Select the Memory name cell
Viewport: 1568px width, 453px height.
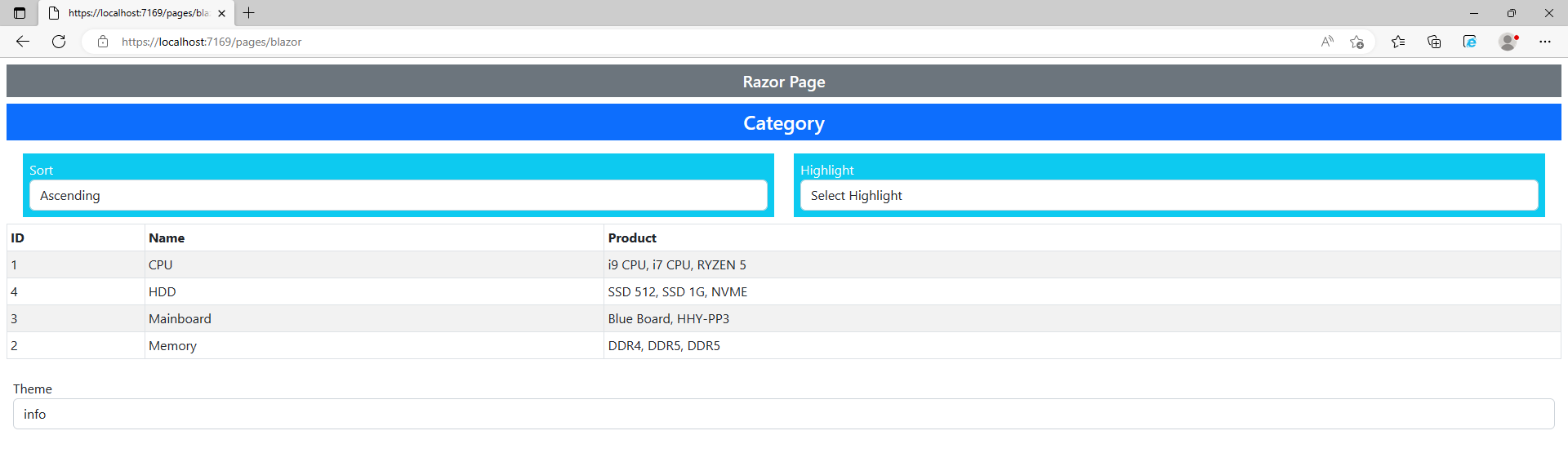[x=374, y=346]
